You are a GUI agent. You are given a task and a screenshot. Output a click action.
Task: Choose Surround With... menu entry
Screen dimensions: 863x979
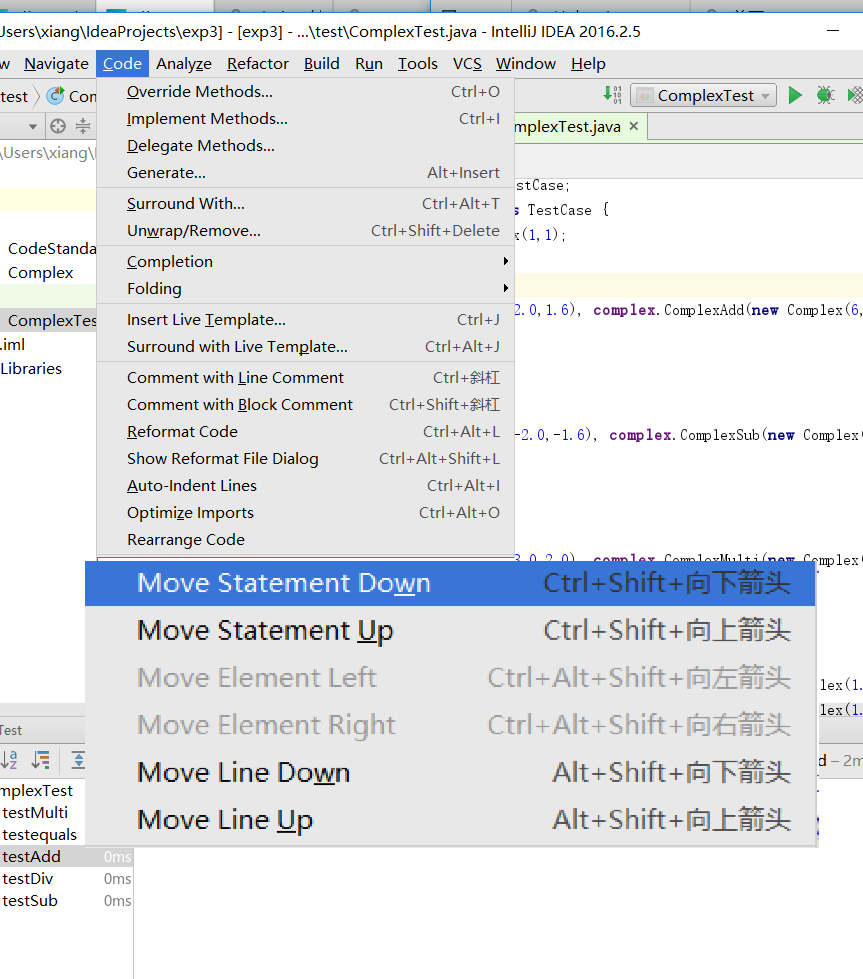click(x=305, y=204)
